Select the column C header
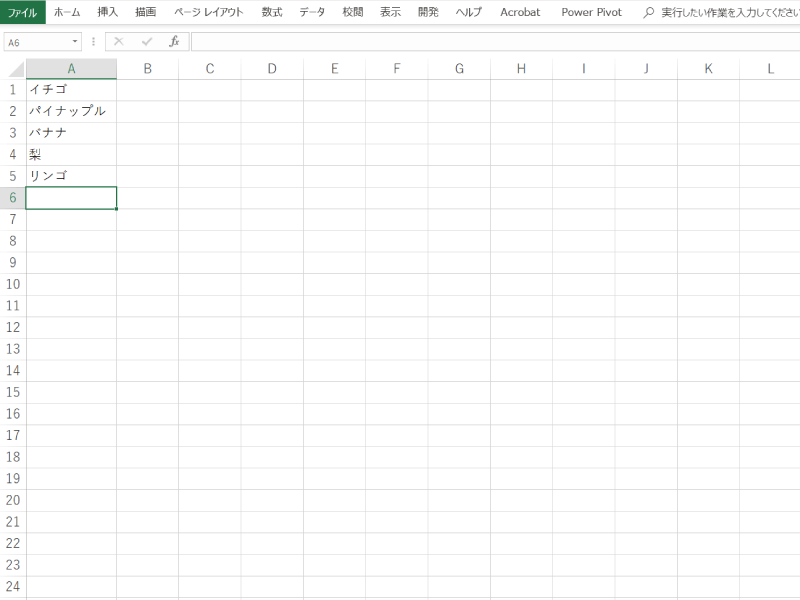Image resolution: width=800 pixels, height=600 pixels. pyautogui.click(x=210, y=69)
